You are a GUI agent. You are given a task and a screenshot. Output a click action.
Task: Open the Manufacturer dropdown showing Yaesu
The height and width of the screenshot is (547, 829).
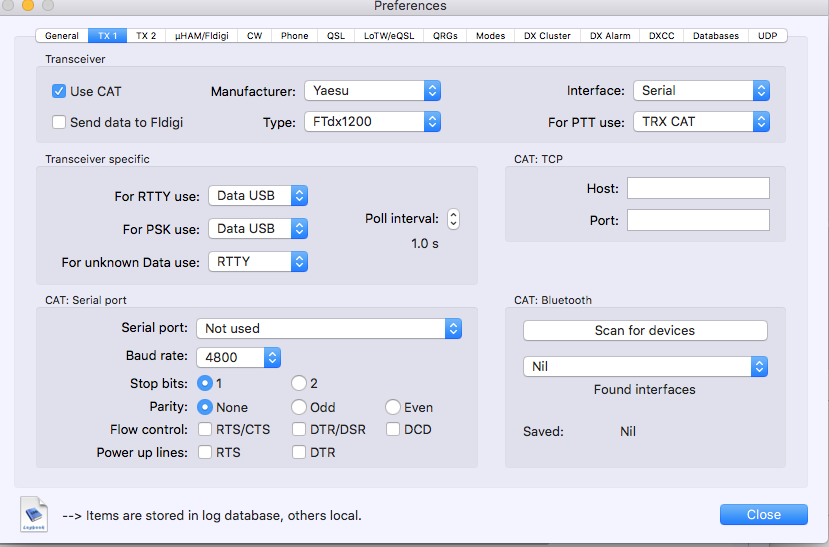pos(373,91)
